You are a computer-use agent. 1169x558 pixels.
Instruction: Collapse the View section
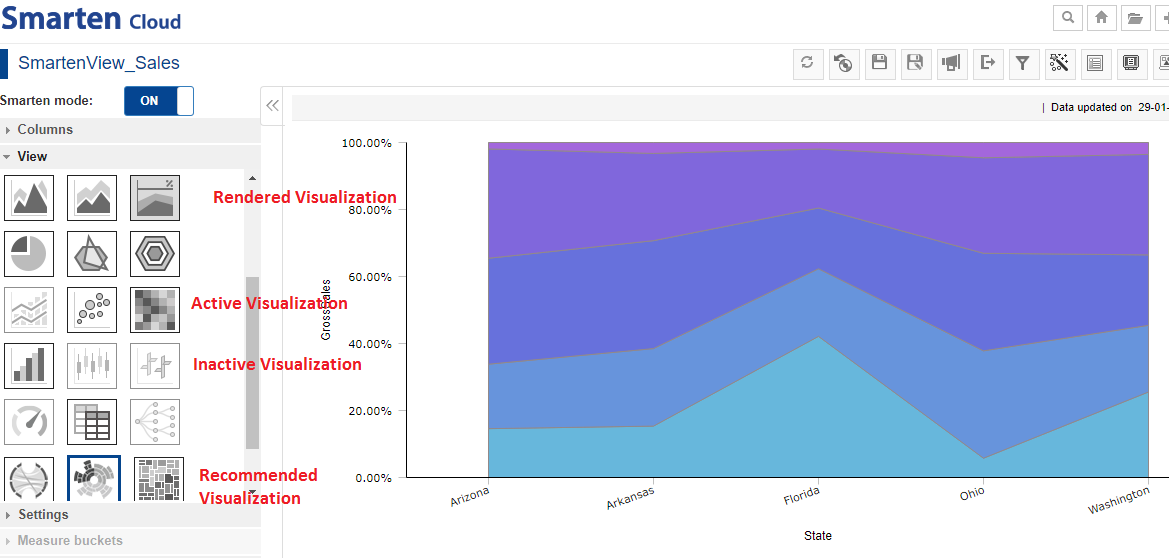[x=130, y=157]
